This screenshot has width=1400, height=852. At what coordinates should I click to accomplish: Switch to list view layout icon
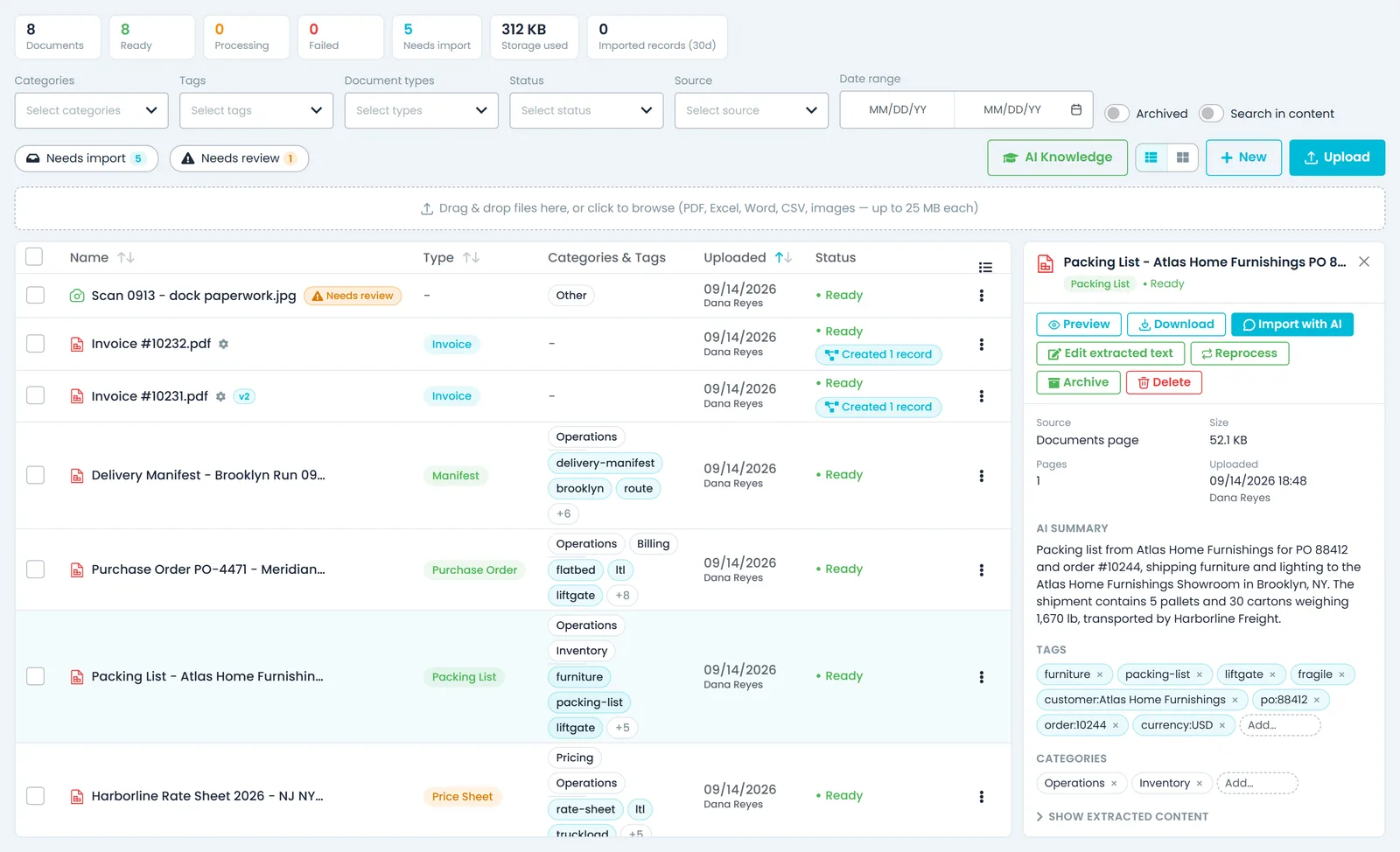(1151, 157)
